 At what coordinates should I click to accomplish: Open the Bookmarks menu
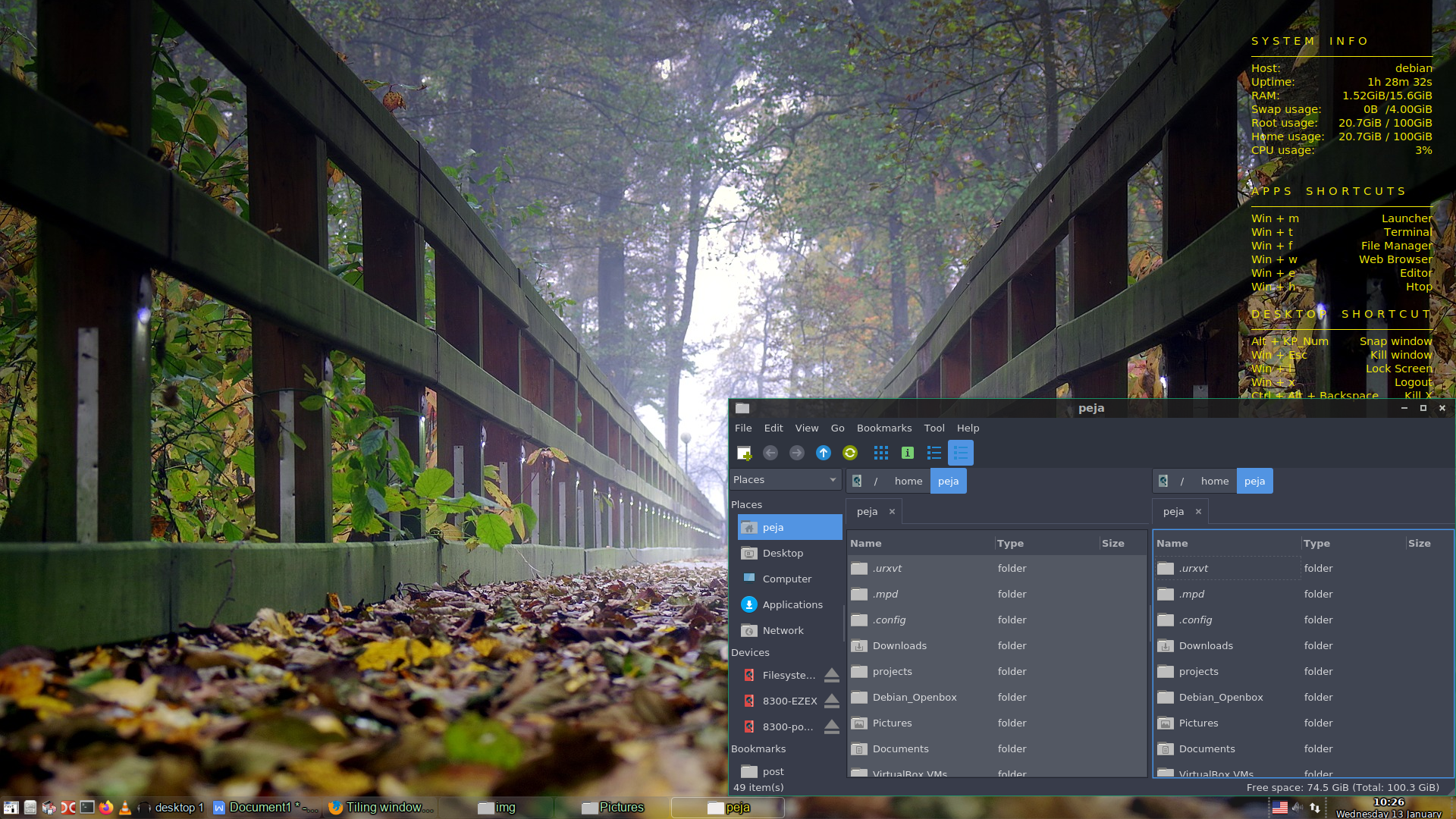[884, 427]
